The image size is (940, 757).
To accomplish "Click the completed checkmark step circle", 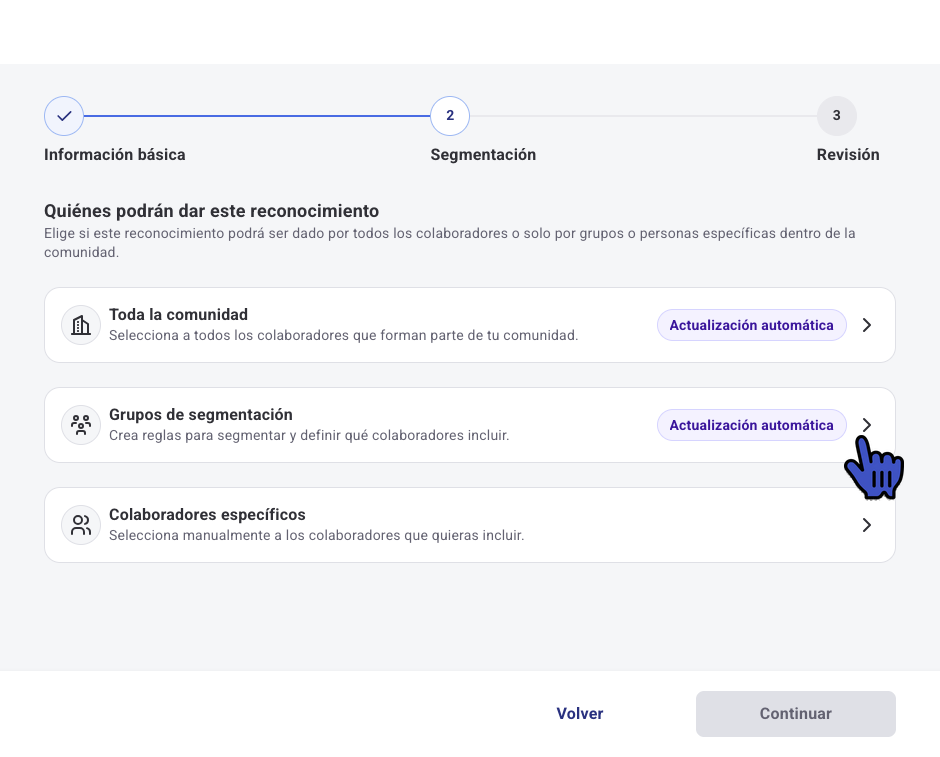I will (x=64, y=116).
